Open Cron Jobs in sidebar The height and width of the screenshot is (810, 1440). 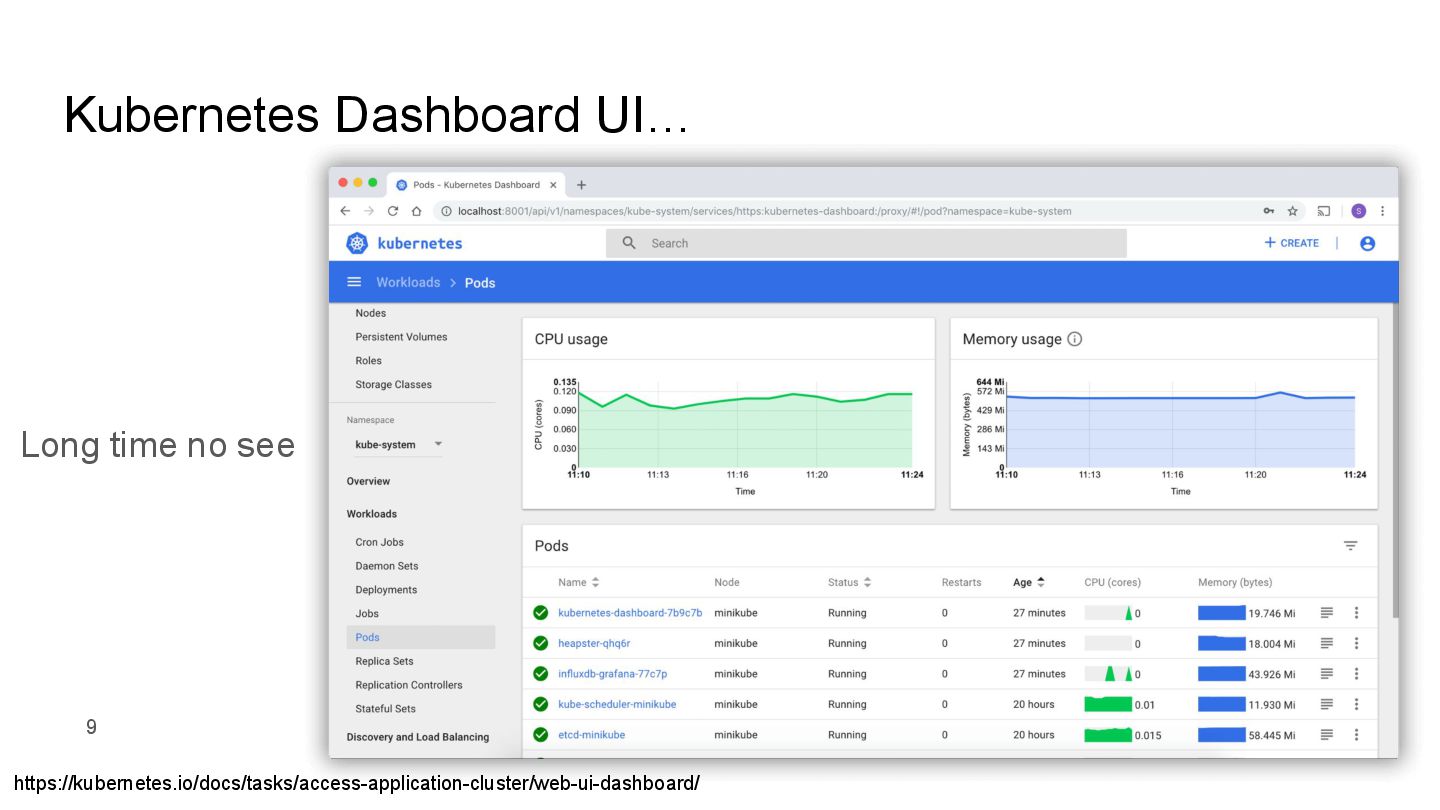[379, 542]
